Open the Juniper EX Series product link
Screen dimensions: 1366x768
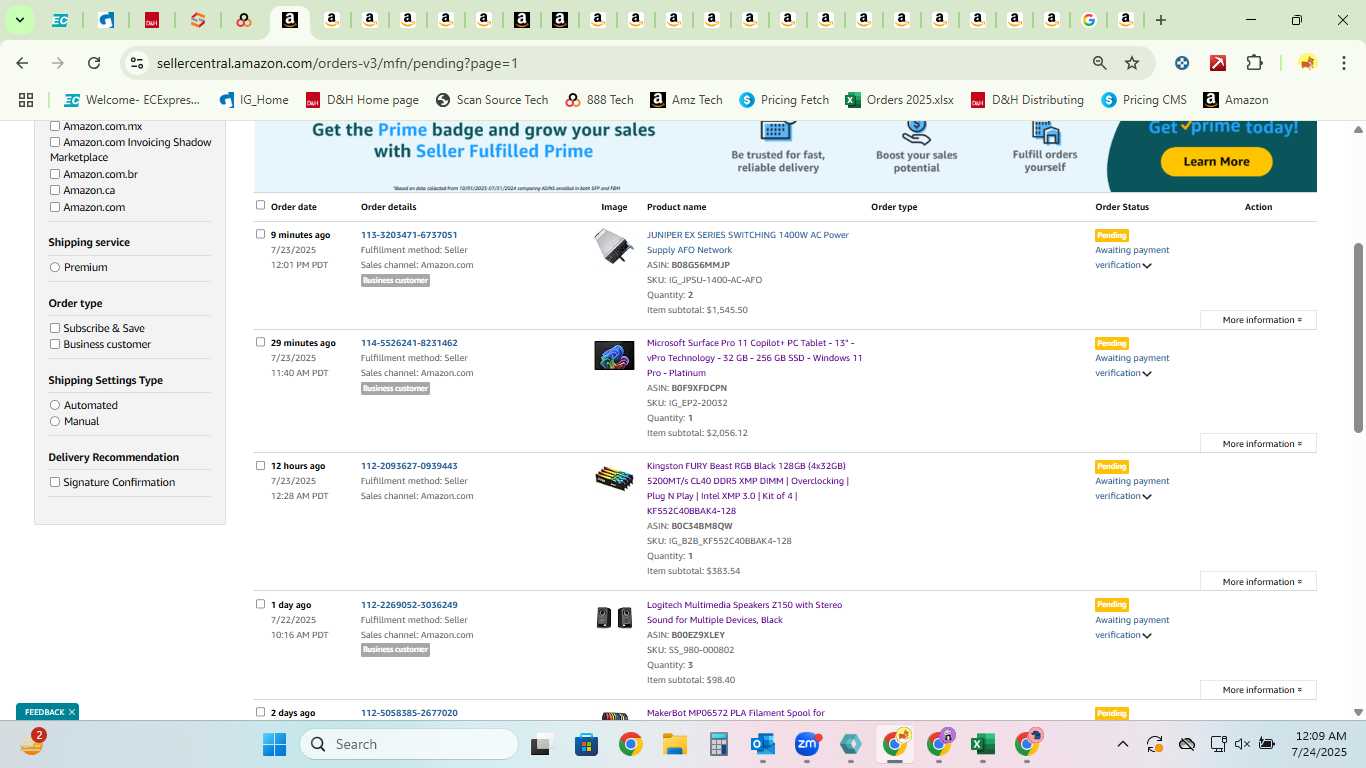tap(747, 242)
